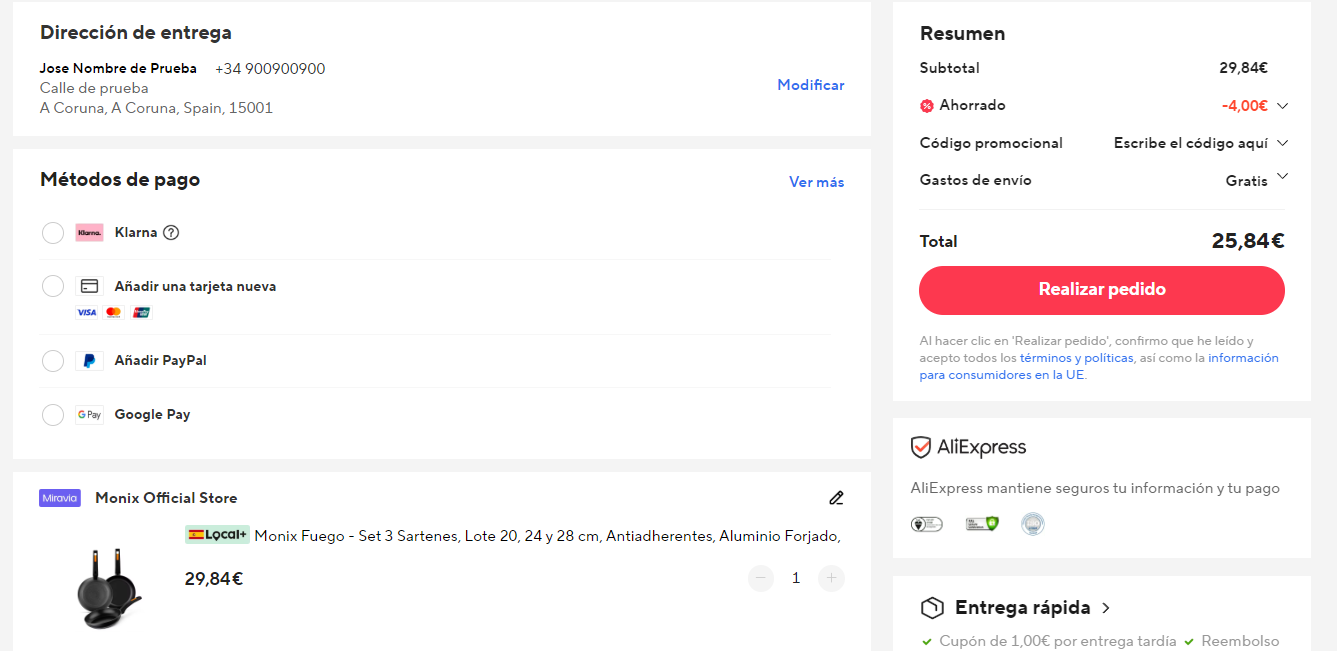Click the Subtotal value 29,84€
This screenshot has width=1337, height=651.
(x=1243, y=69)
